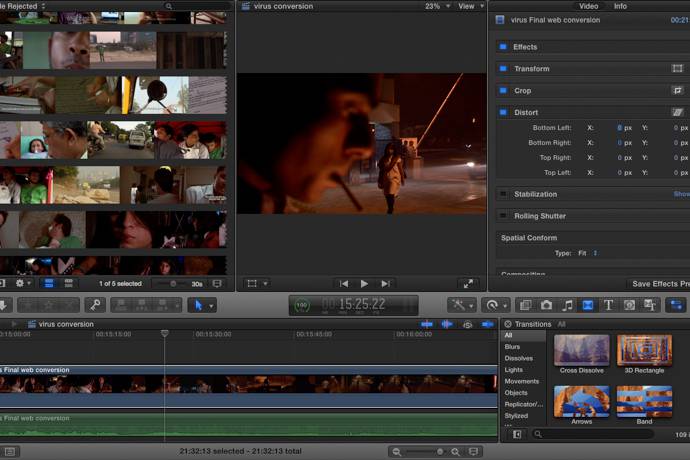Toggle video skimming in timeline
Screen dimensions: 690x460
click(426, 324)
